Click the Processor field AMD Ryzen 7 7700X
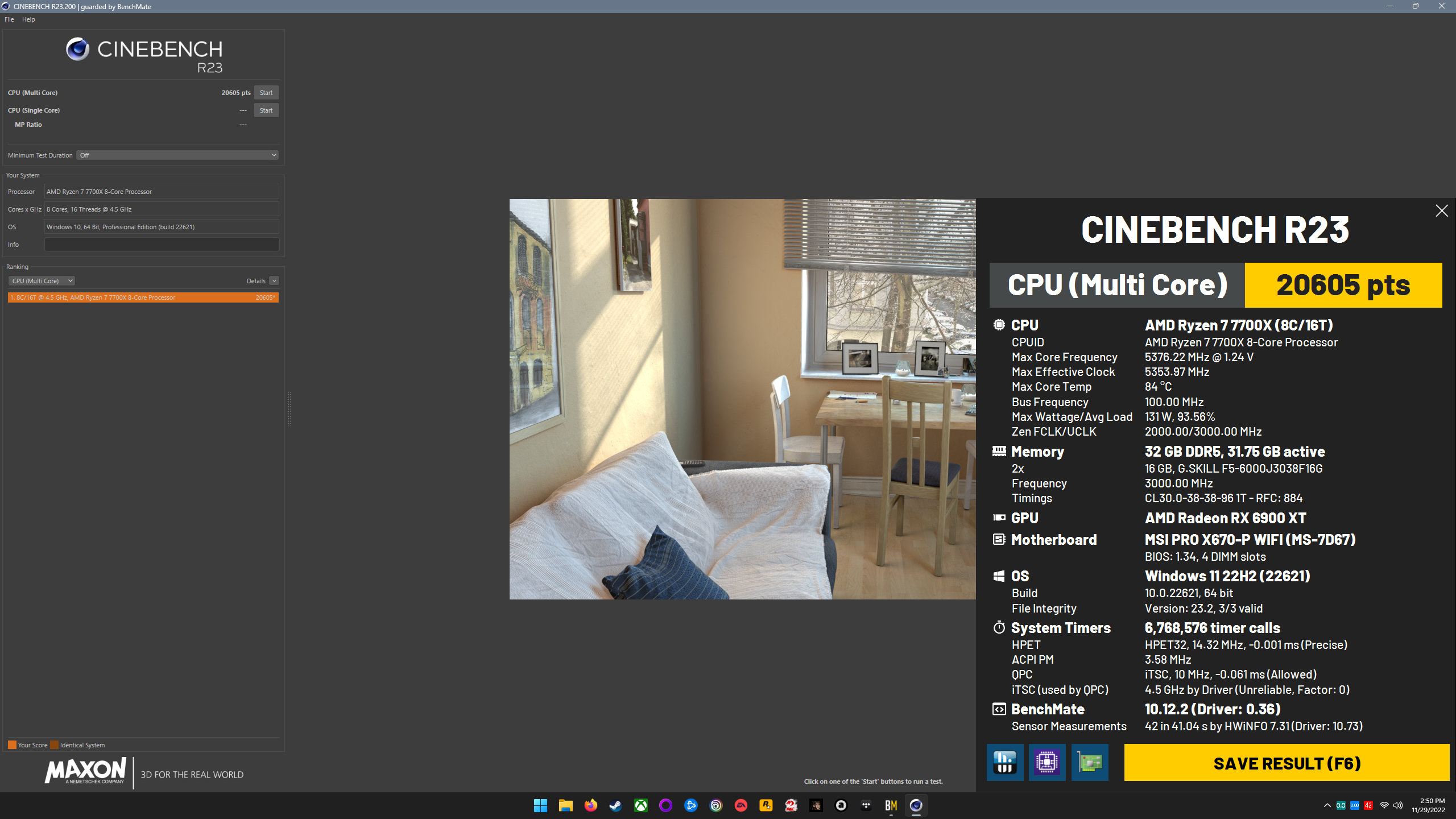This screenshot has height=819, width=1456. [x=162, y=192]
